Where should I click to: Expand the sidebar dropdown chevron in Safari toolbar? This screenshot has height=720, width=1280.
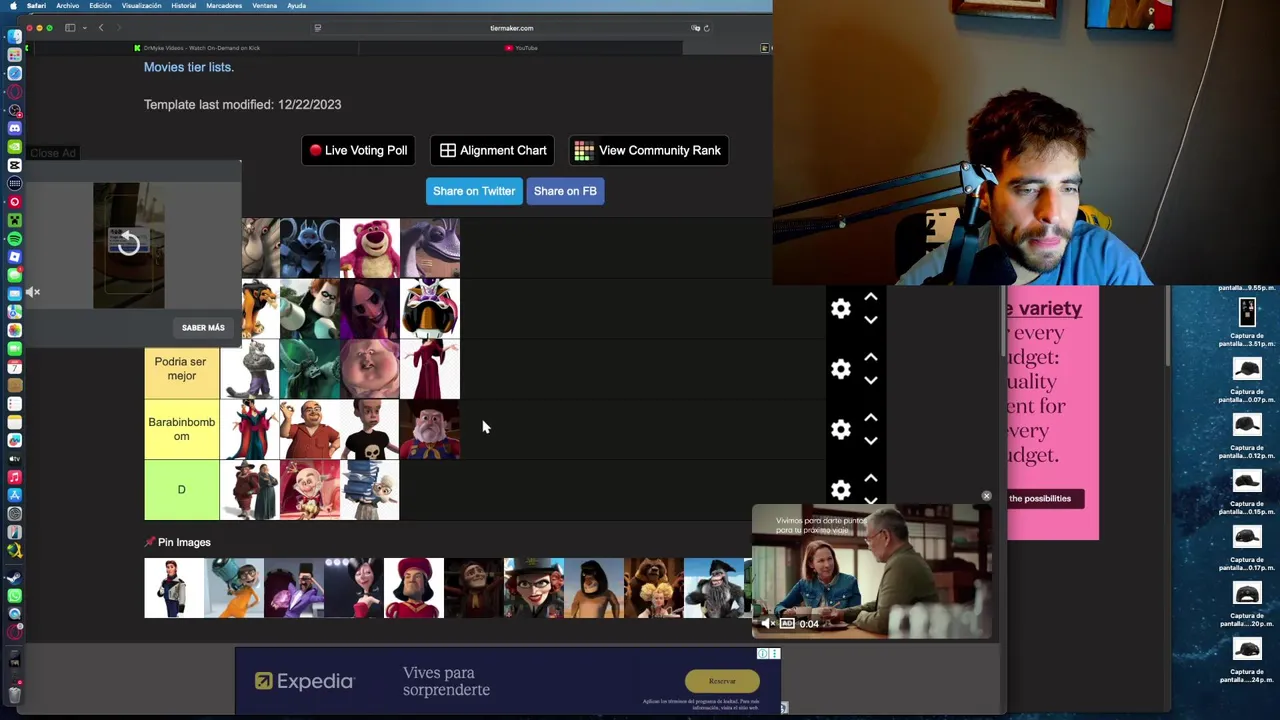coord(84,28)
